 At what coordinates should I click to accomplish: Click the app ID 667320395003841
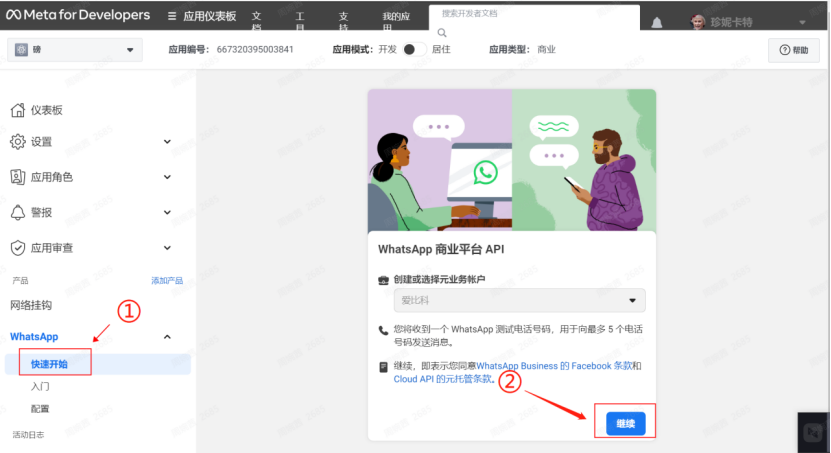click(x=255, y=49)
